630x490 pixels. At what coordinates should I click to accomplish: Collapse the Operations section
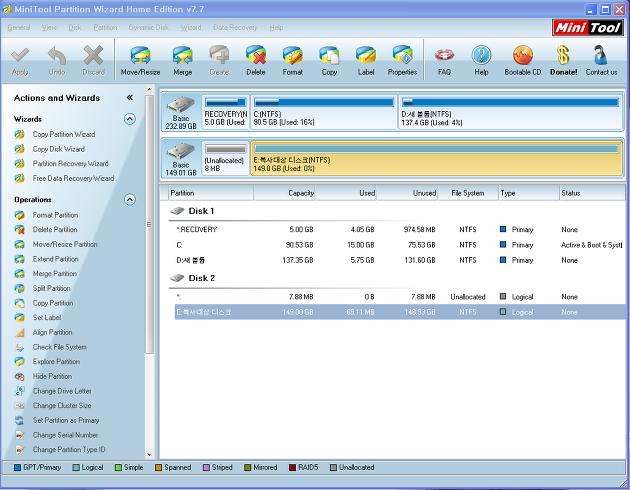click(130, 200)
